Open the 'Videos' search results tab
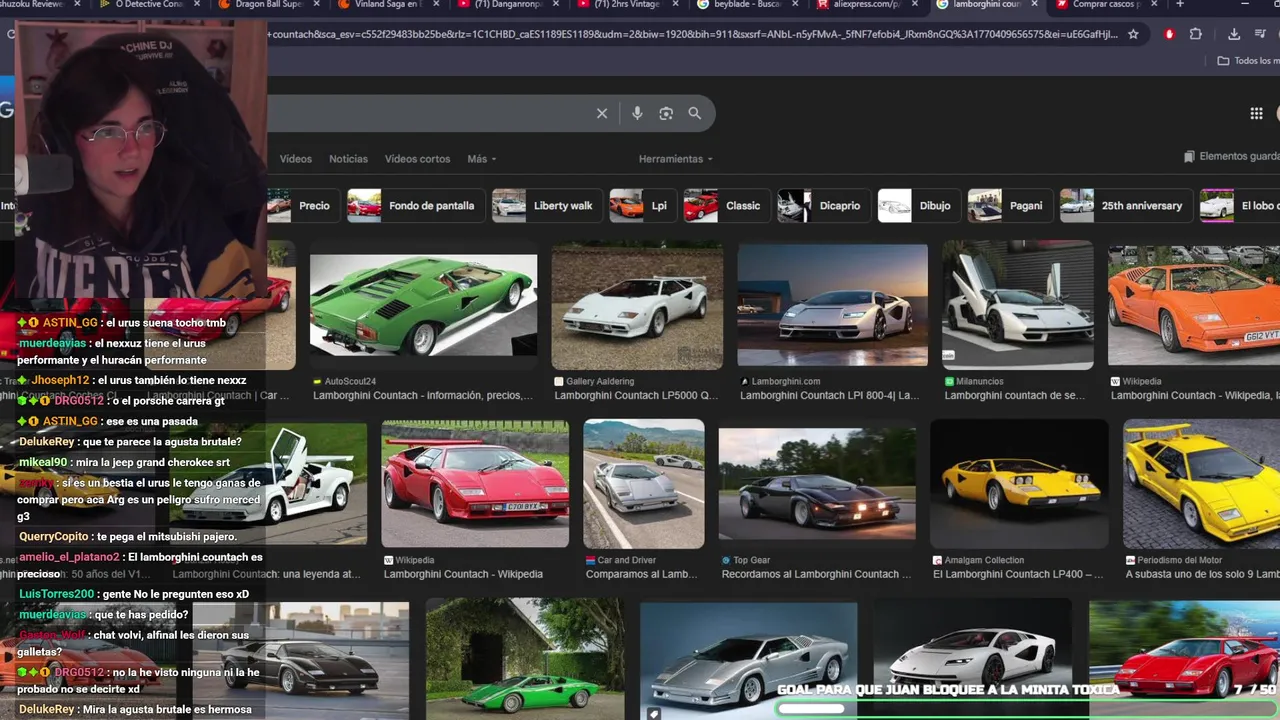 [x=296, y=159]
